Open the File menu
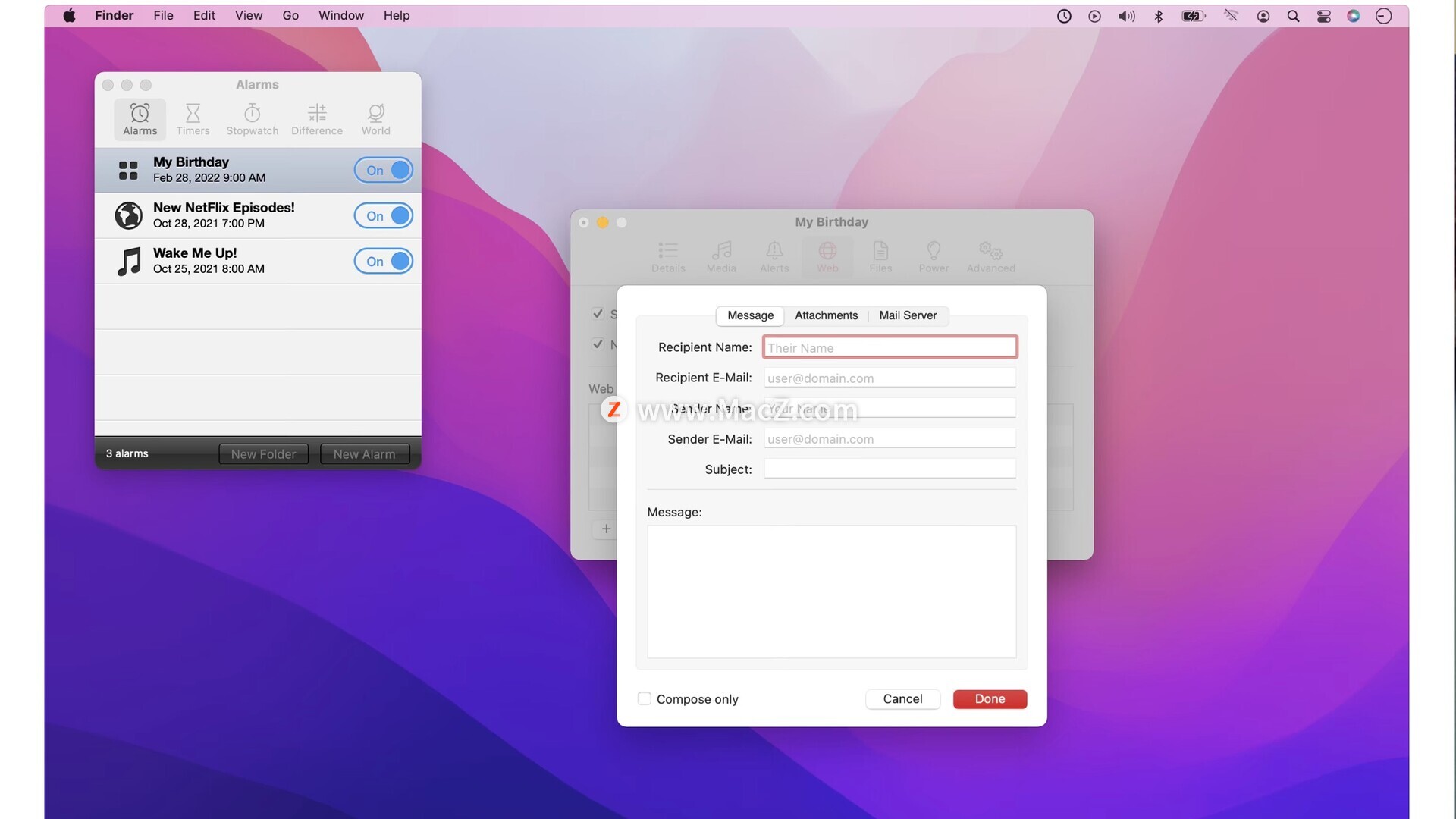Viewport: 1456px width, 819px height. pyautogui.click(x=163, y=15)
